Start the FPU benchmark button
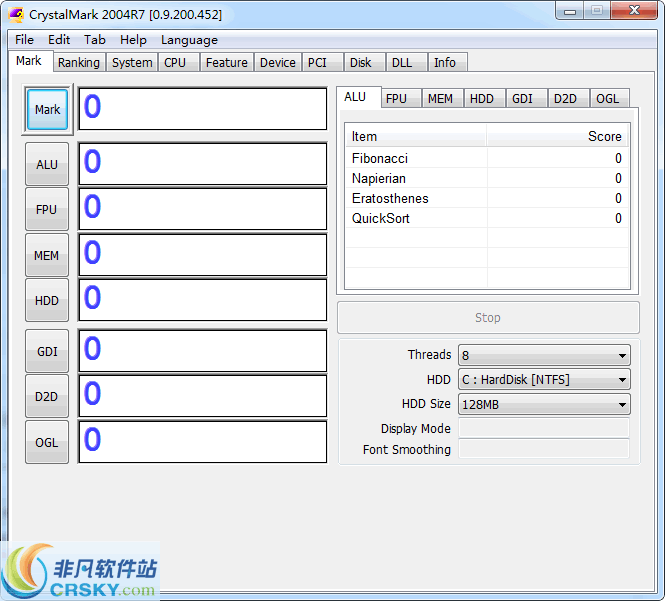Viewport: 665px width, 601px height. tap(47, 209)
